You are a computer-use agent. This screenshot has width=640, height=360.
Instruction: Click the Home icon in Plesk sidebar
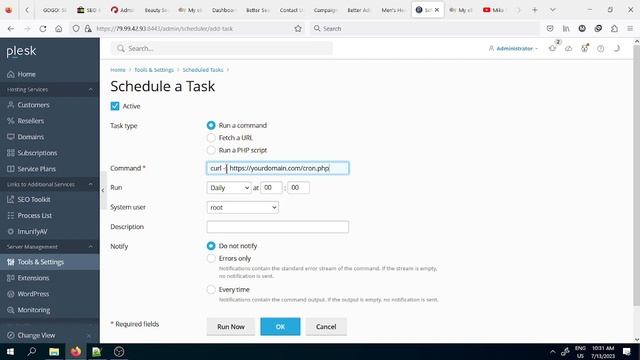tap(11, 74)
